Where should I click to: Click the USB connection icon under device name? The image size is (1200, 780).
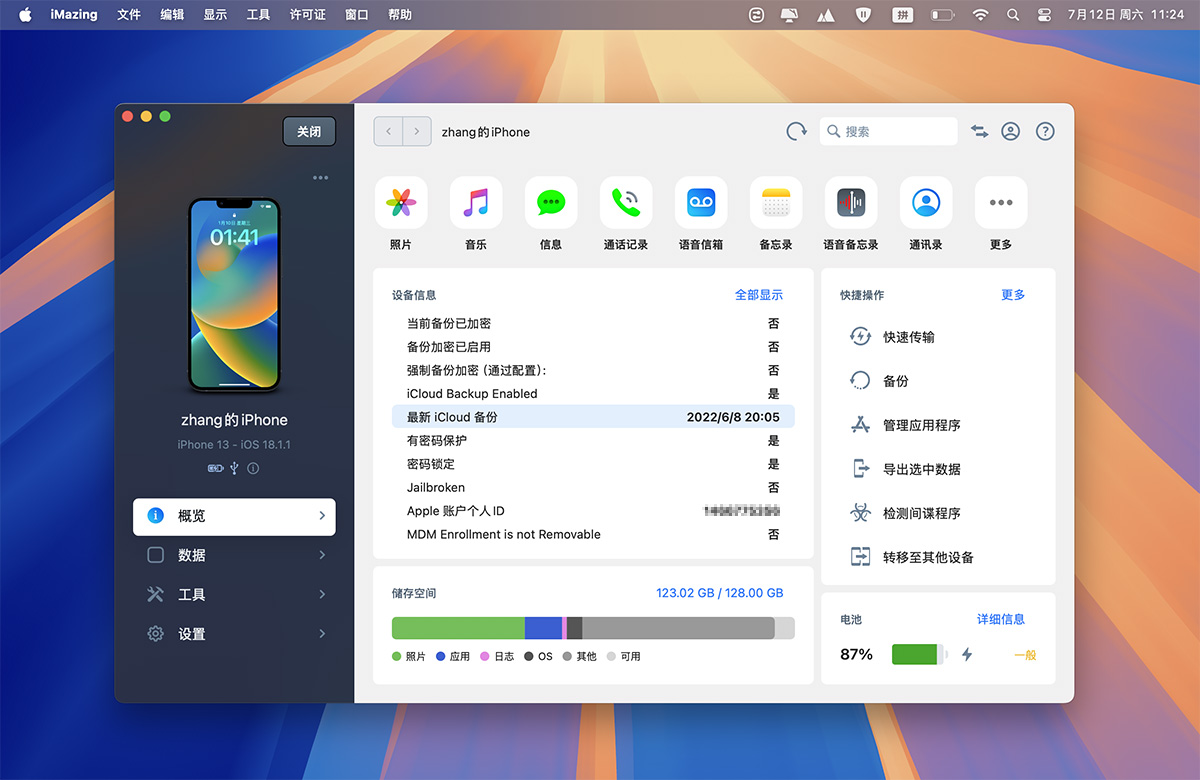coord(234,468)
